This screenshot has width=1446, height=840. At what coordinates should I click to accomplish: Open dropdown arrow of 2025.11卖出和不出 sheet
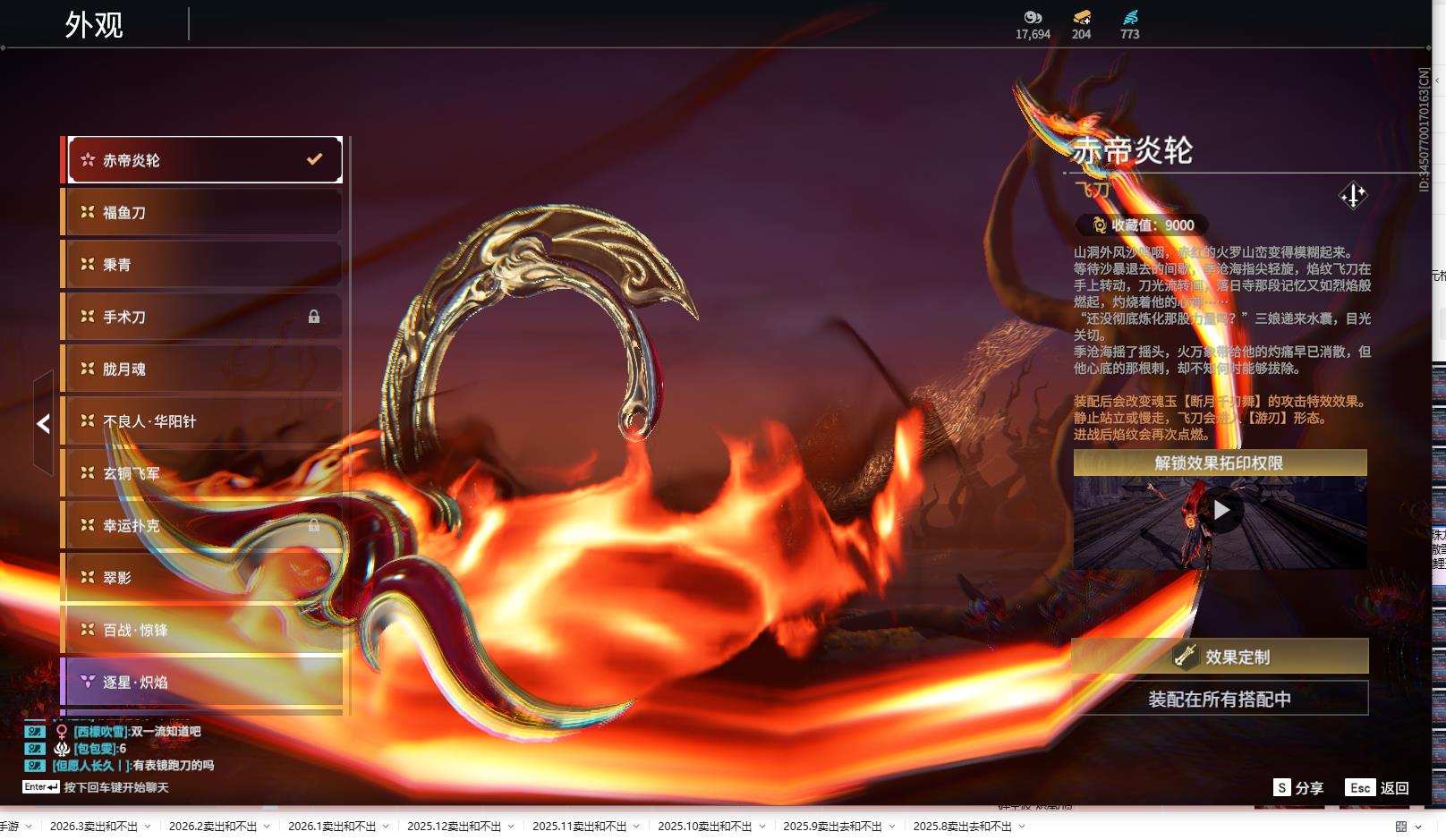pyautogui.click(x=636, y=827)
